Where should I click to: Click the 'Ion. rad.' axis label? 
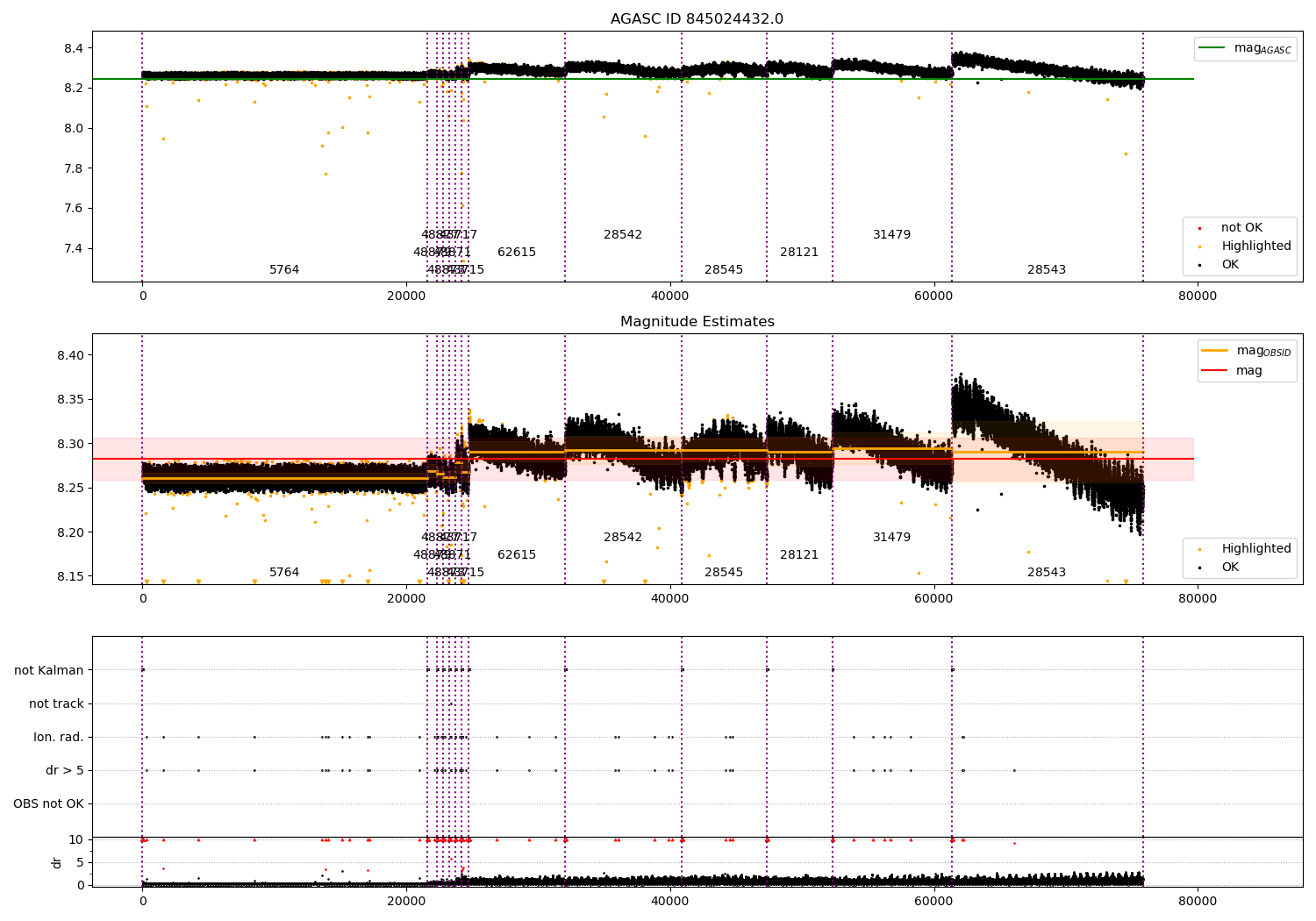(x=59, y=737)
